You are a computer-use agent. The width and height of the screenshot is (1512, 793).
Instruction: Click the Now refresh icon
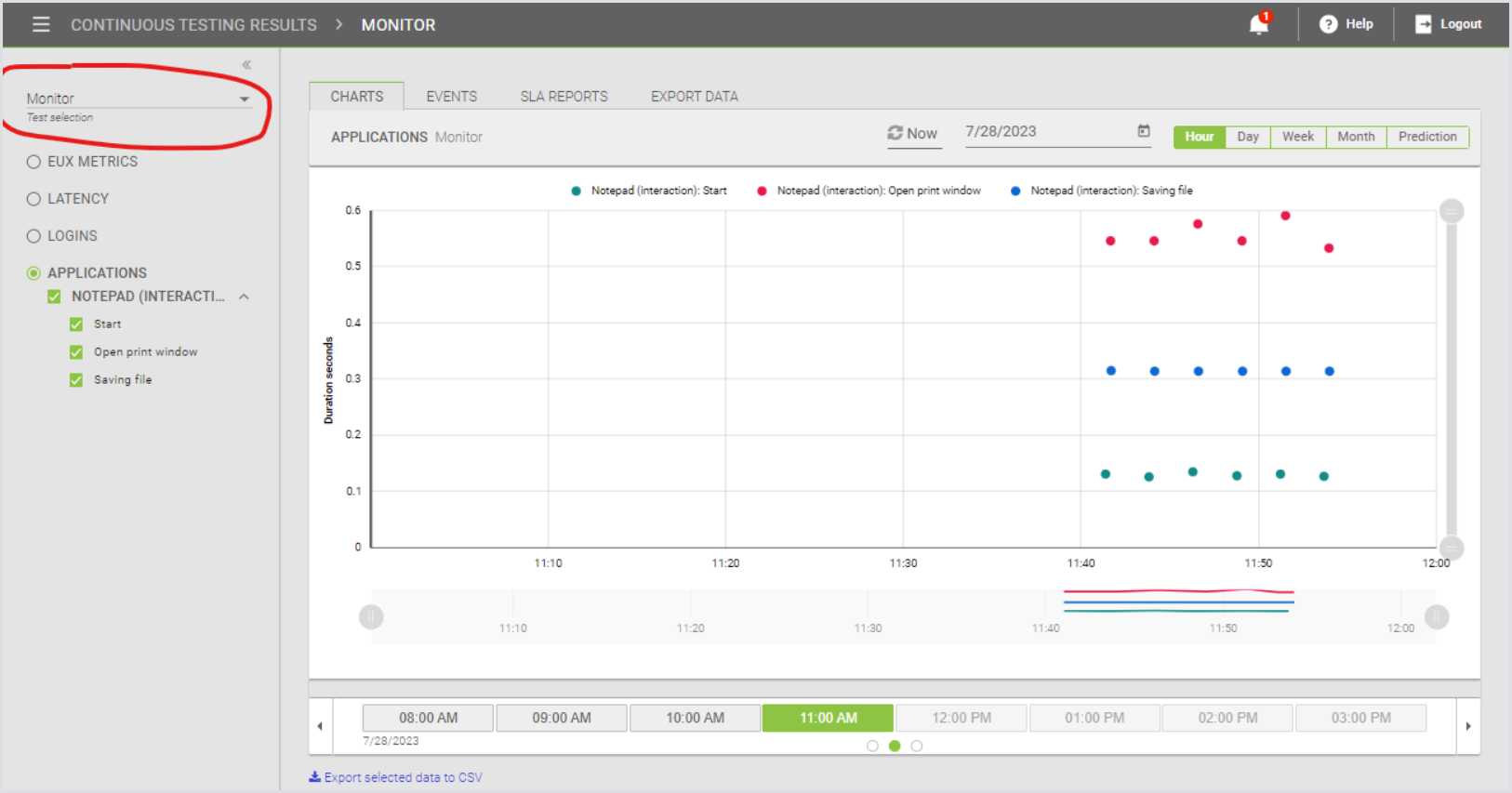[895, 133]
